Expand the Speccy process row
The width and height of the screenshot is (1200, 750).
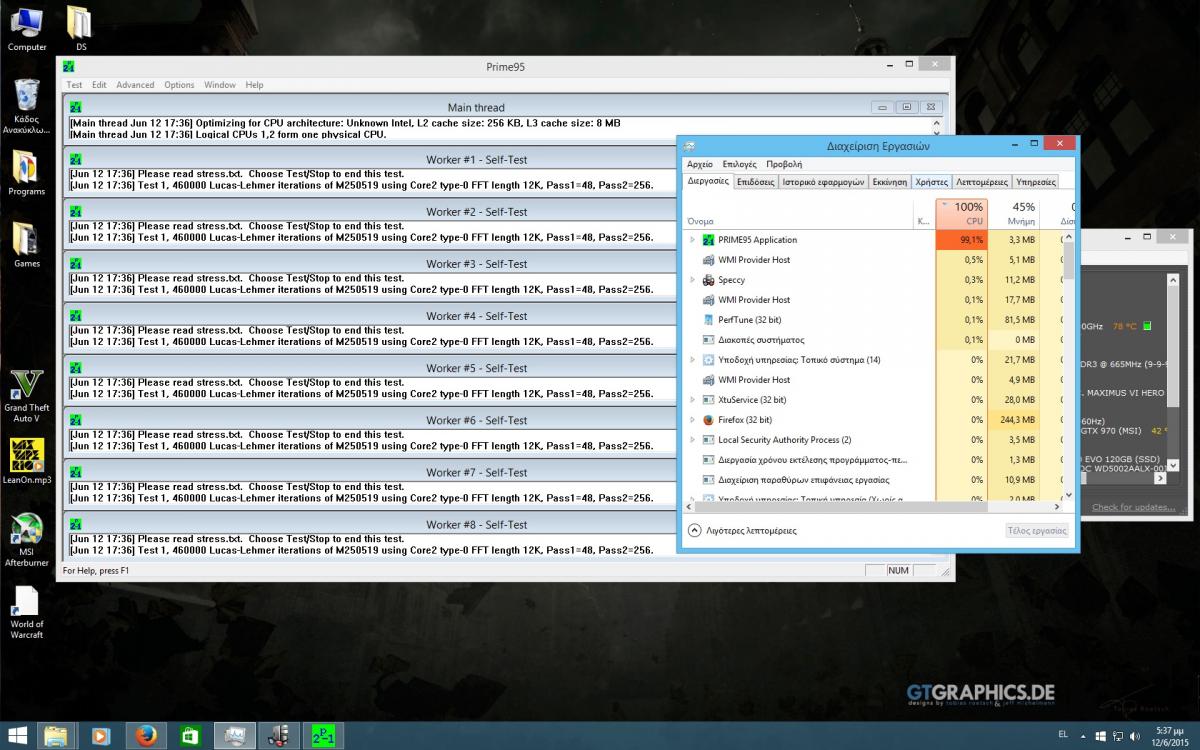692,280
